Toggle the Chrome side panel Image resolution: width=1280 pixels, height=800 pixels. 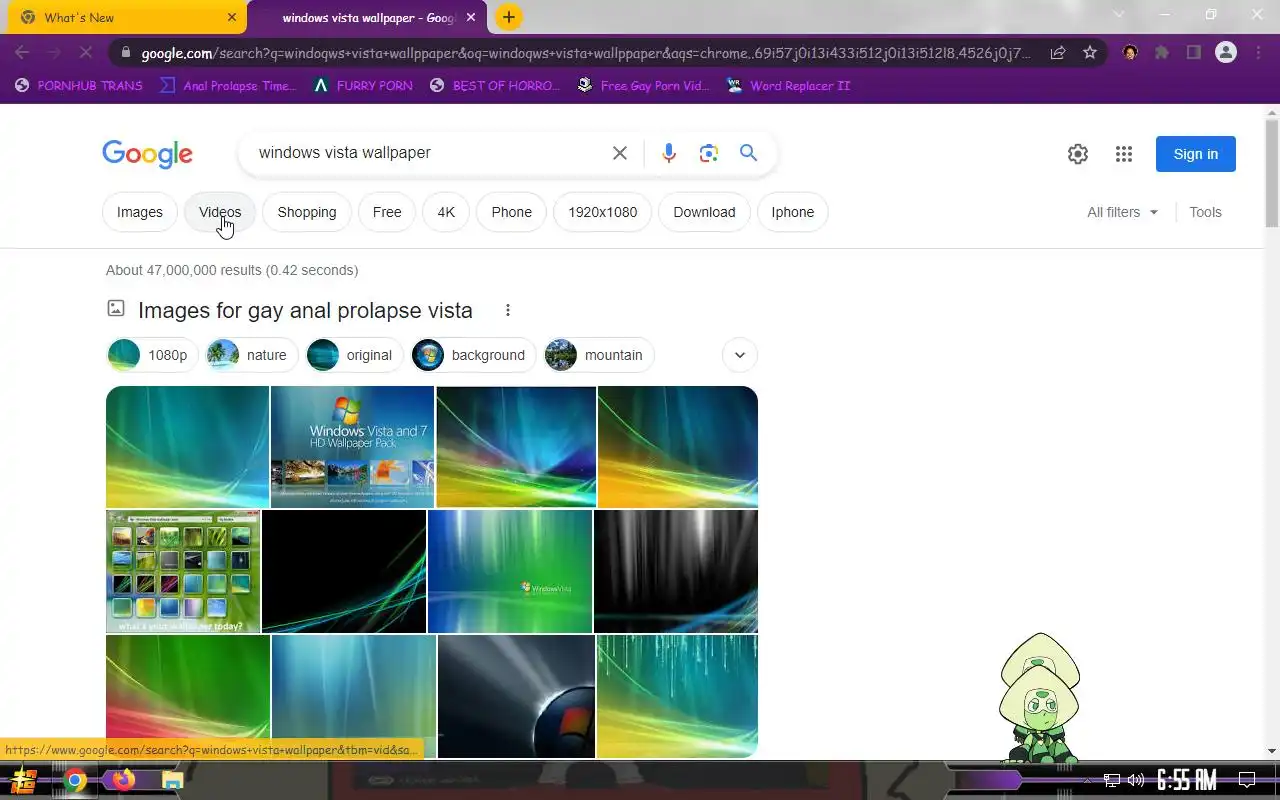point(1193,53)
